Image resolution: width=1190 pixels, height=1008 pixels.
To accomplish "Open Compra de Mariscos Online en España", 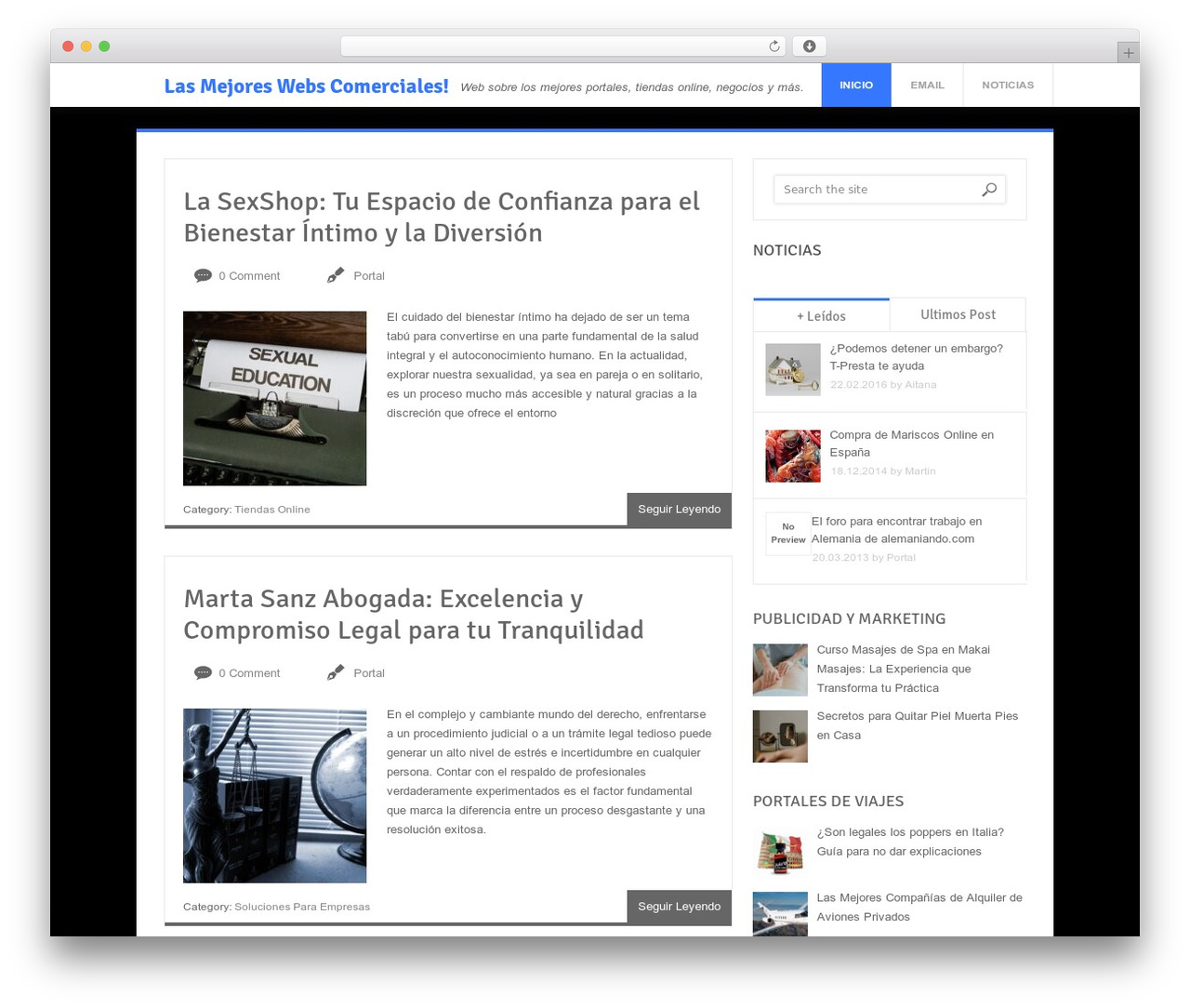I will (x=912, y=444).
